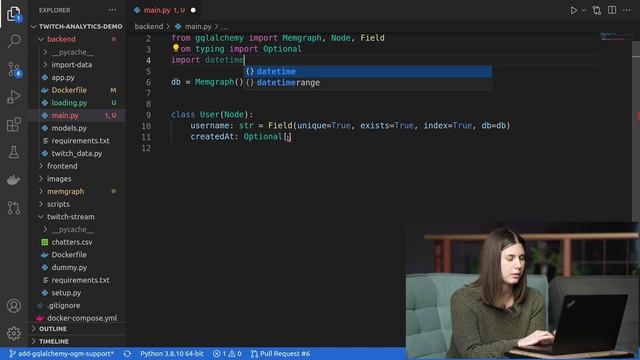Close main.py tab via unsaved dot
Viewport: 640px width, 360px height.
[x=193, y=10]
